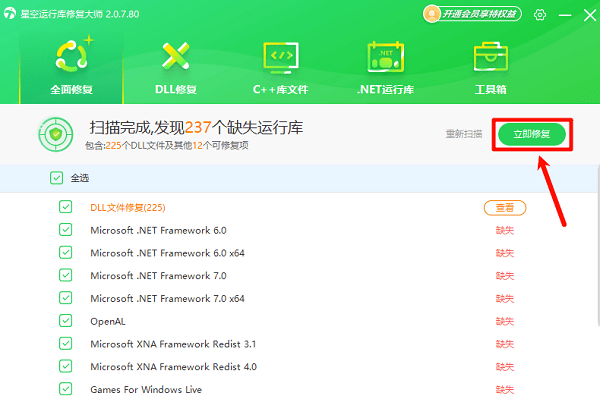Select the .NET运行库 tab

(385, 68)
